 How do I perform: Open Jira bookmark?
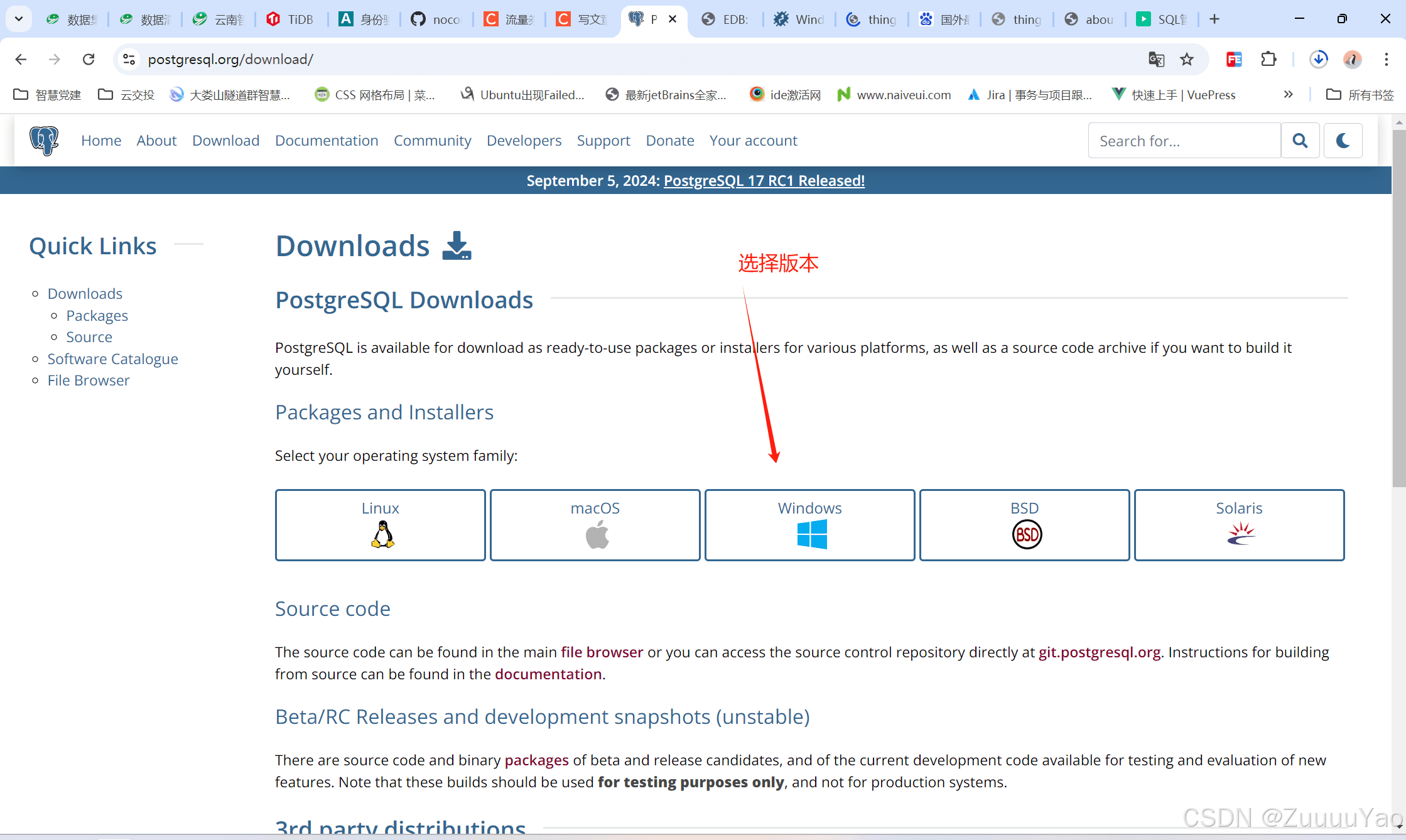[1030, 95]
